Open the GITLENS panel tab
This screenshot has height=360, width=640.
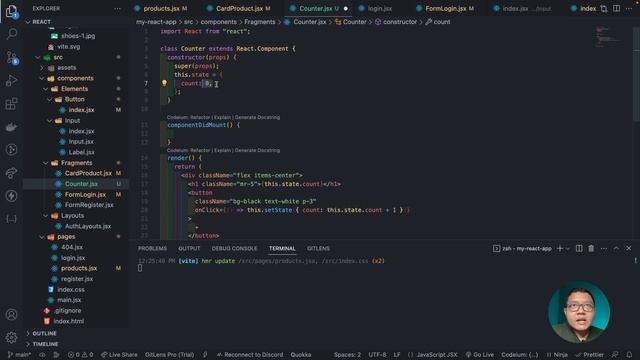pos(318,248)
